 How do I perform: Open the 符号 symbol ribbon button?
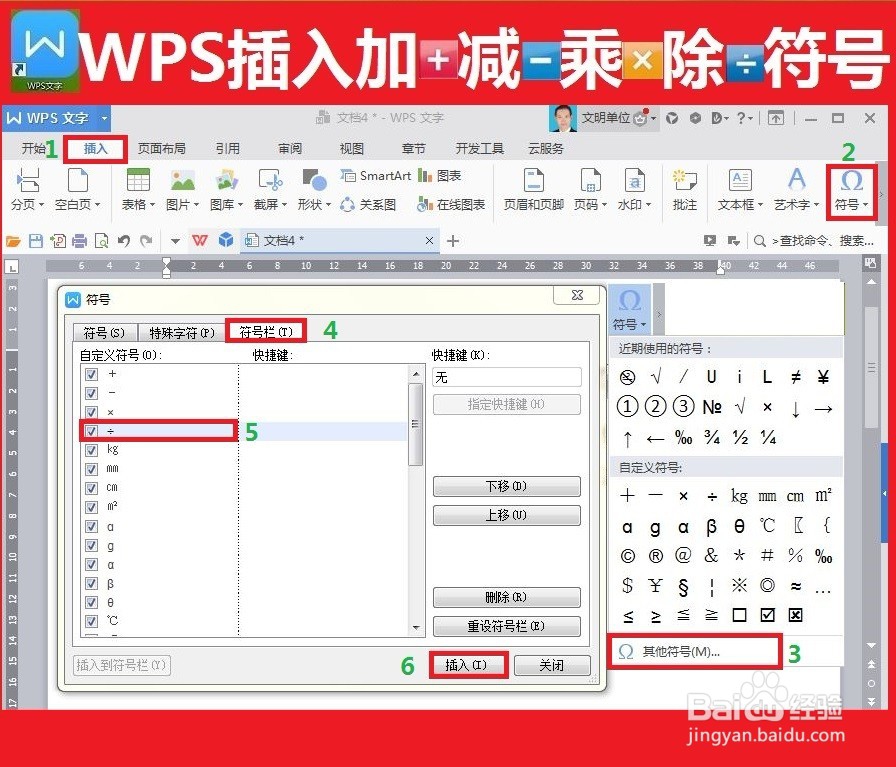tap(851, 191)
